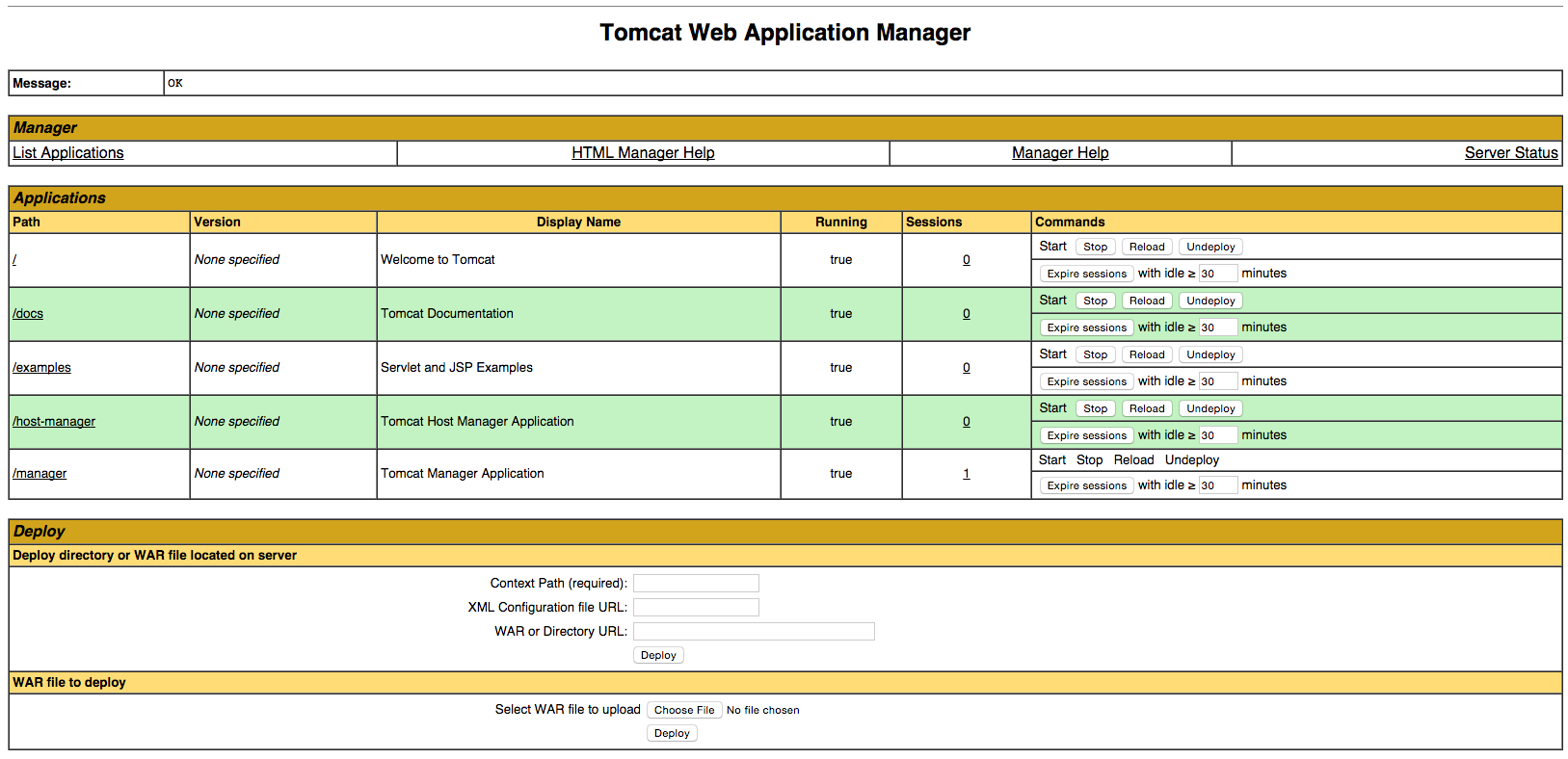Edit idle minutes field for /host-manager
This screenshot has width=1568, height=759.
[x=1217, y=435]
